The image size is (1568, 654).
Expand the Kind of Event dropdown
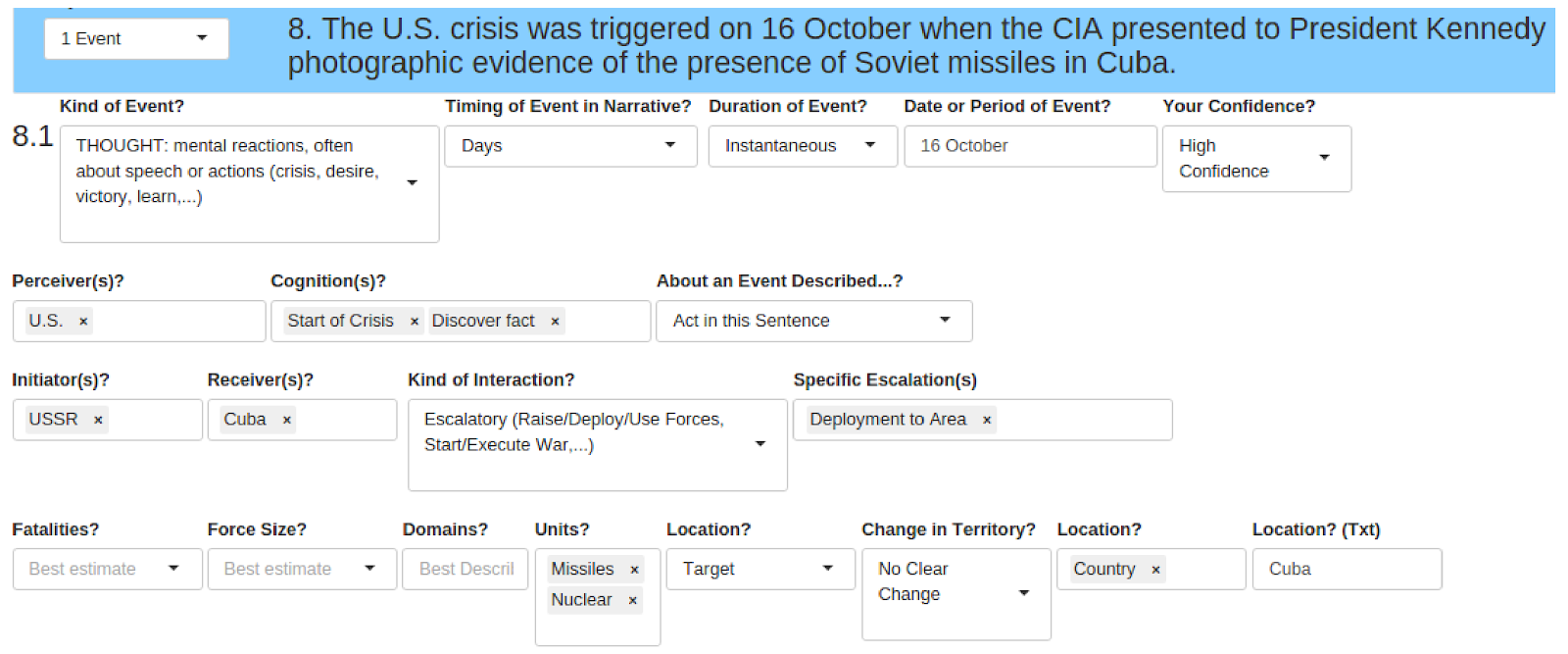[412, 182]
